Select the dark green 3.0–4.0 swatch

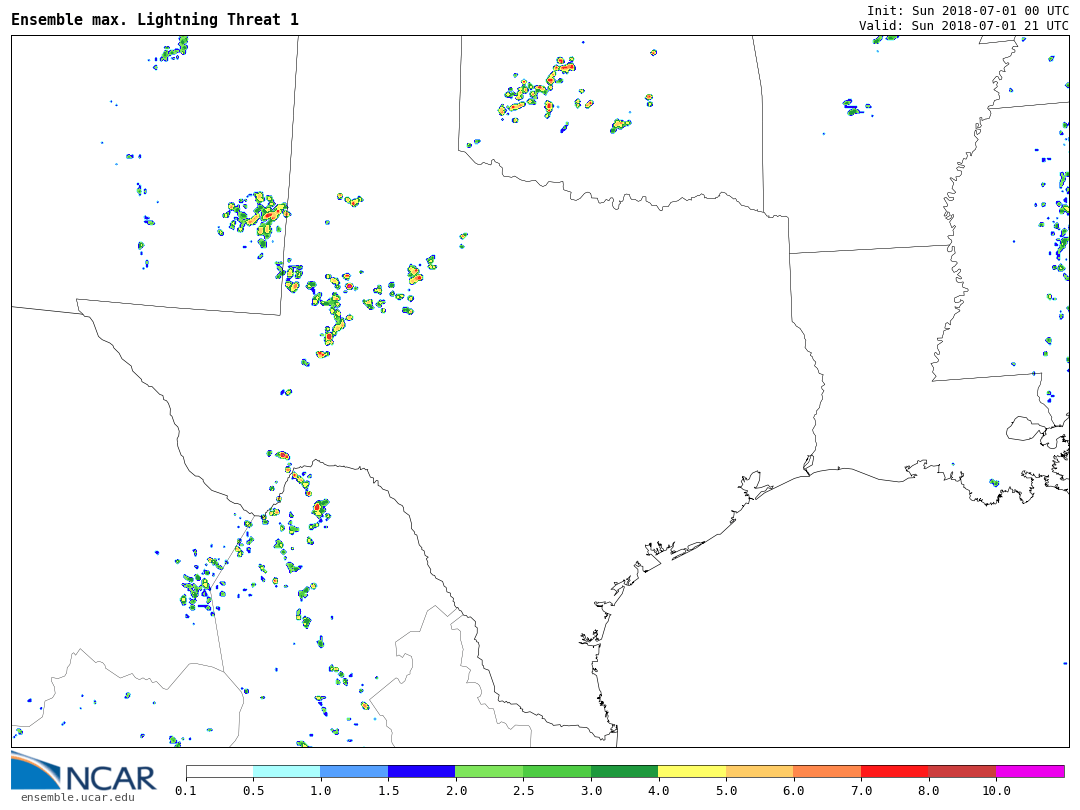coord(624,771)
